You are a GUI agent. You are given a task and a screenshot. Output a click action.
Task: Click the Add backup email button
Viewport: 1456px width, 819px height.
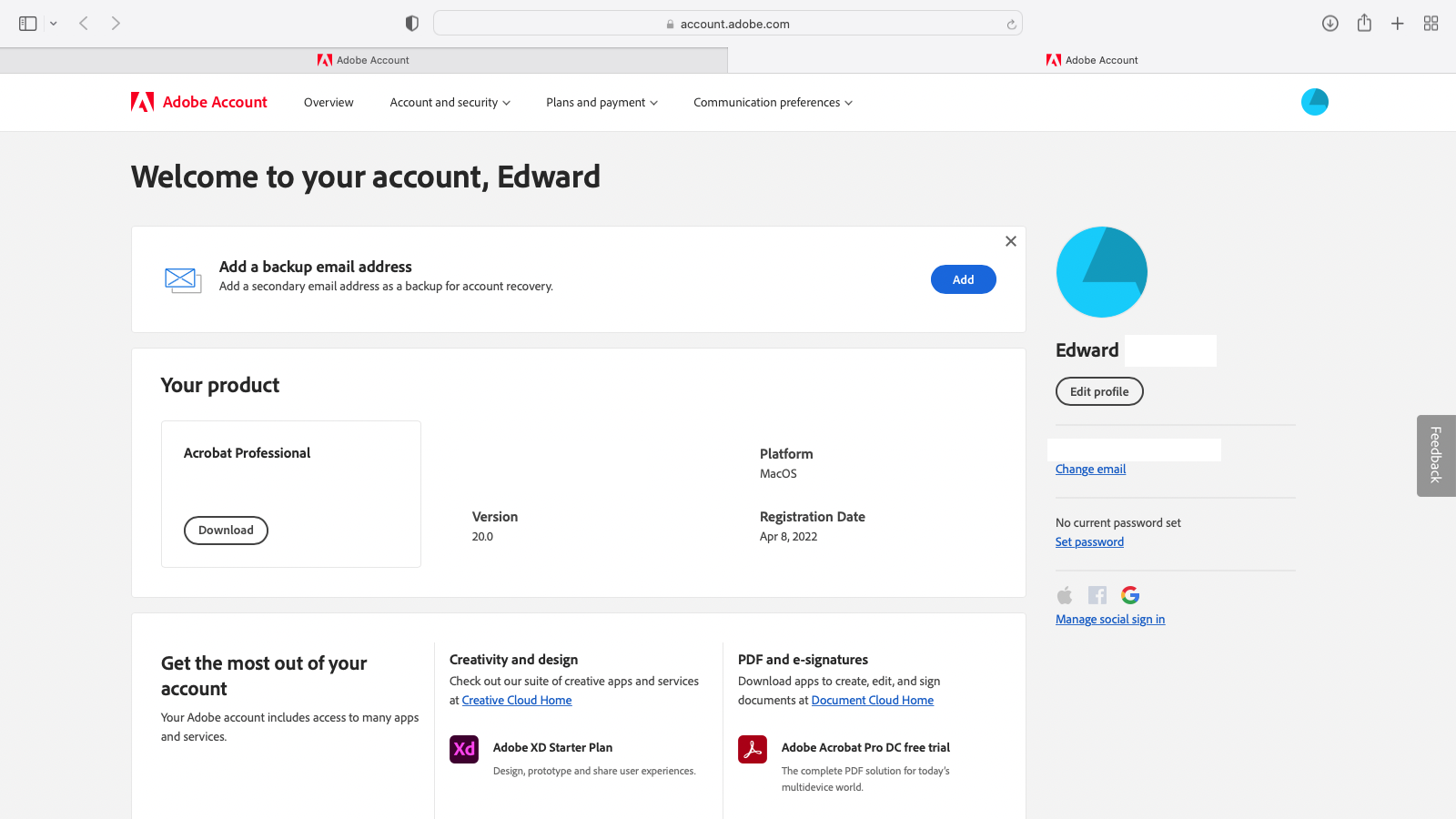click(964, 279)
